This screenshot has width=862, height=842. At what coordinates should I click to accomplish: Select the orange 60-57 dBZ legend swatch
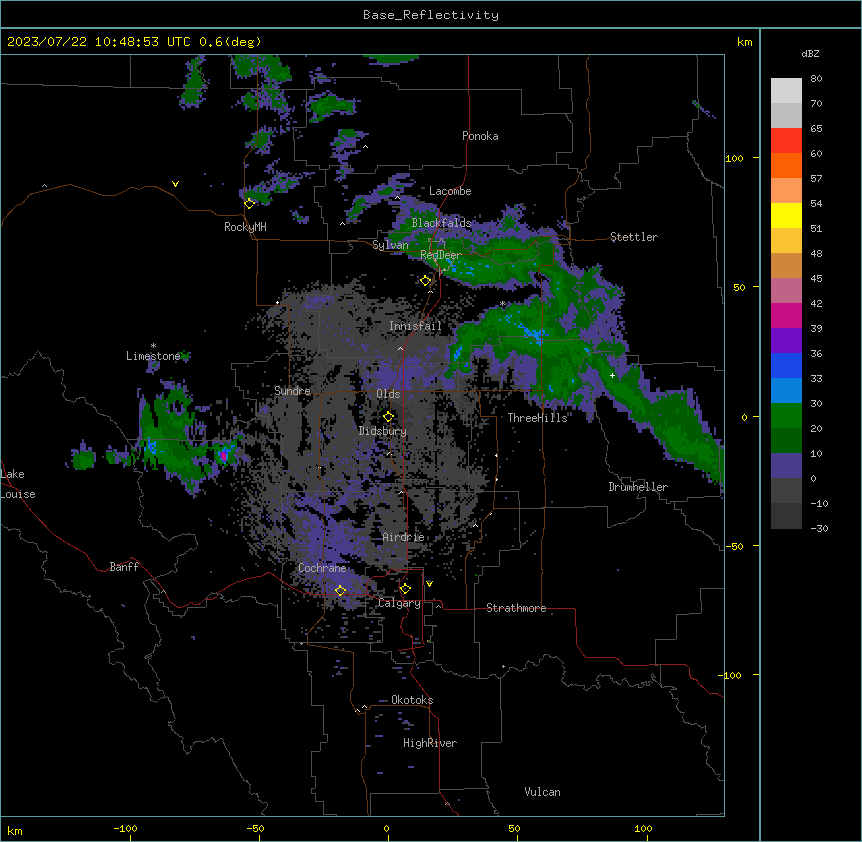(786, 165)
